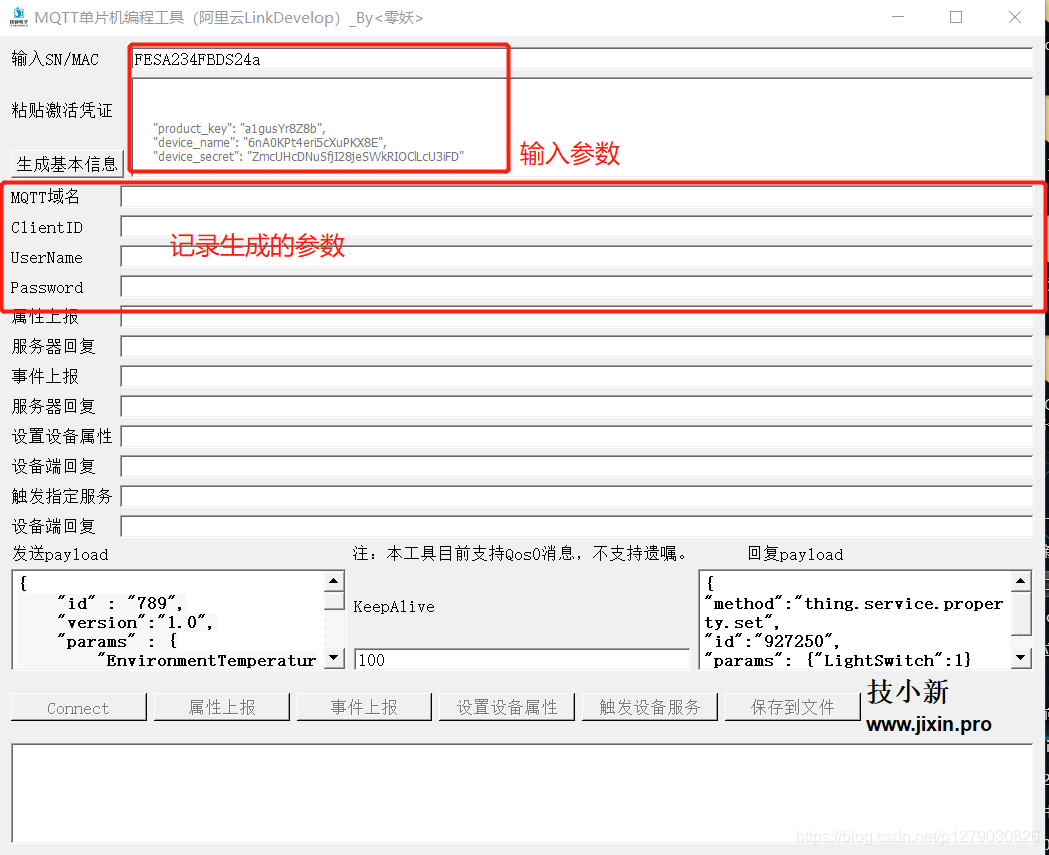Click the up arrow of 发送payload scrollbar
Image resolution: width=1049 pixels, height=855 pixels.
(334, 581)
